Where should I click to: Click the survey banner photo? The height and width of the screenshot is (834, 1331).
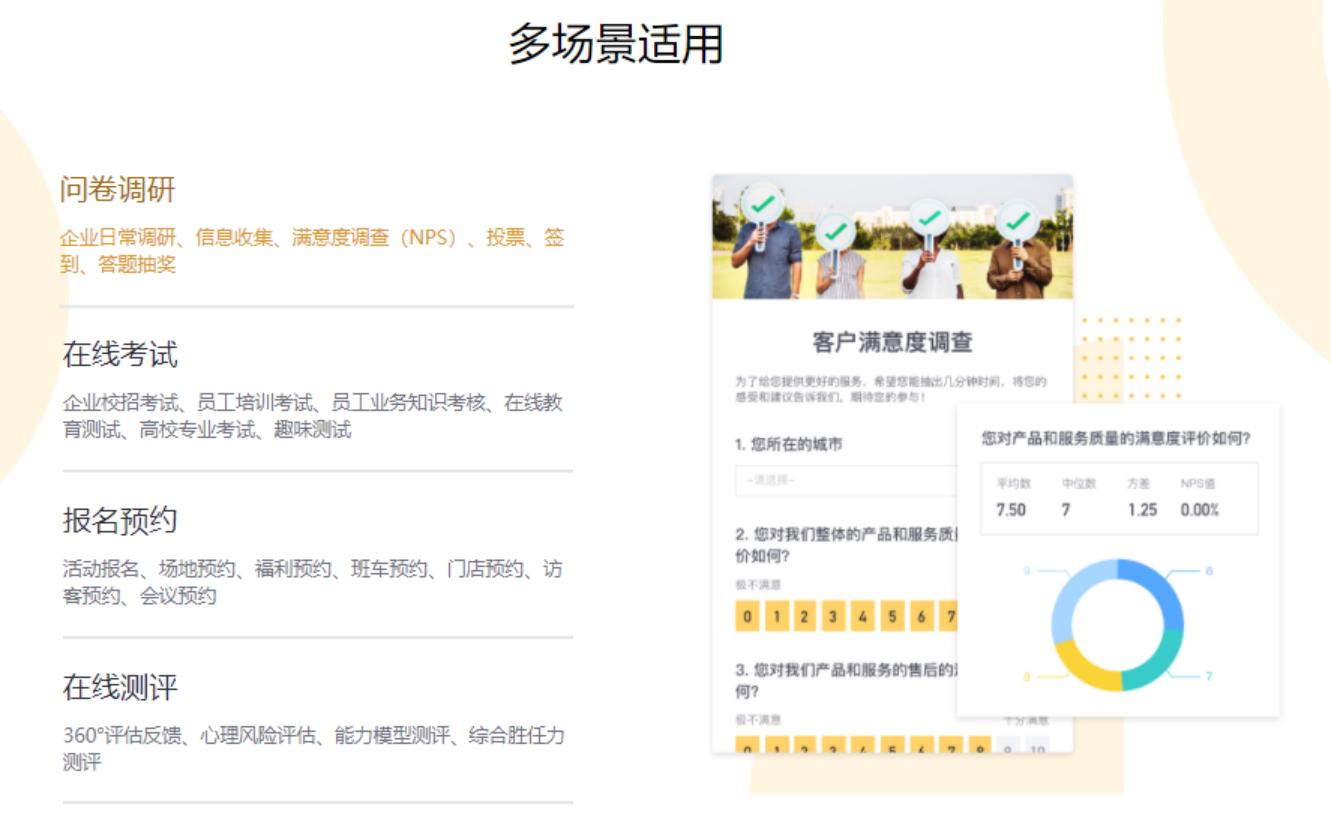895,235
